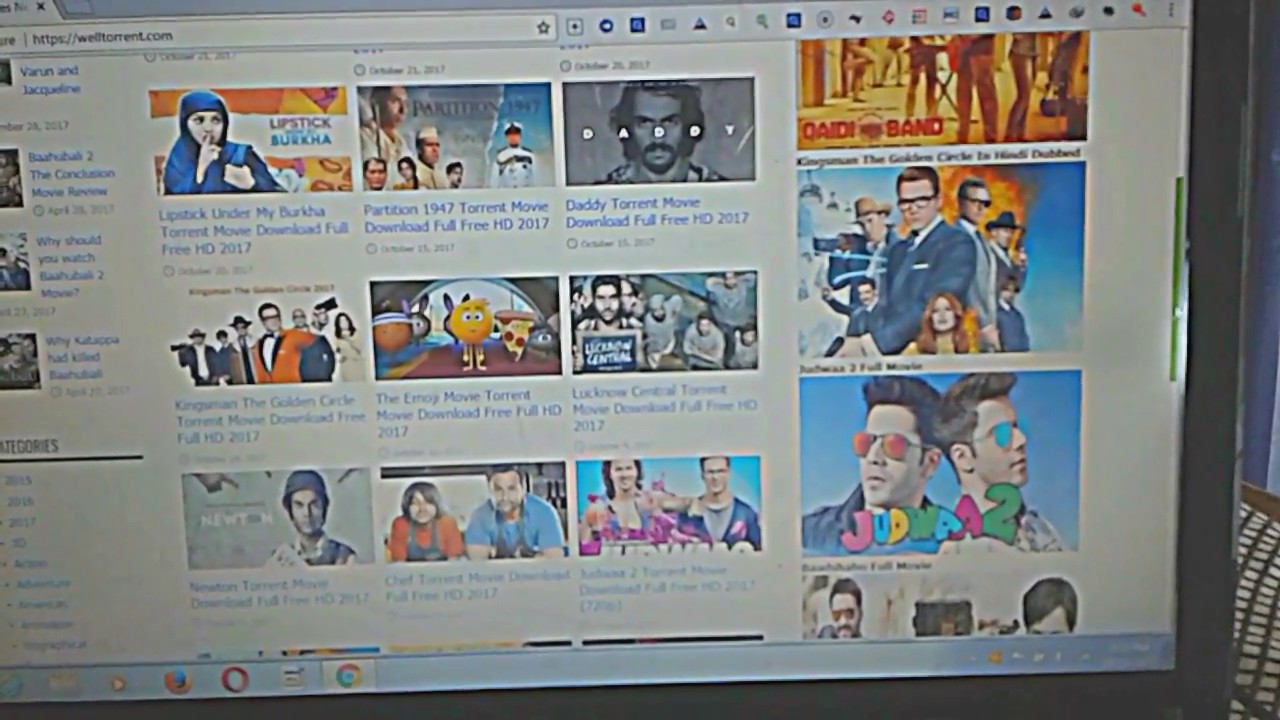
Task: Select the Animation category
Action: [x=47, y=625]
